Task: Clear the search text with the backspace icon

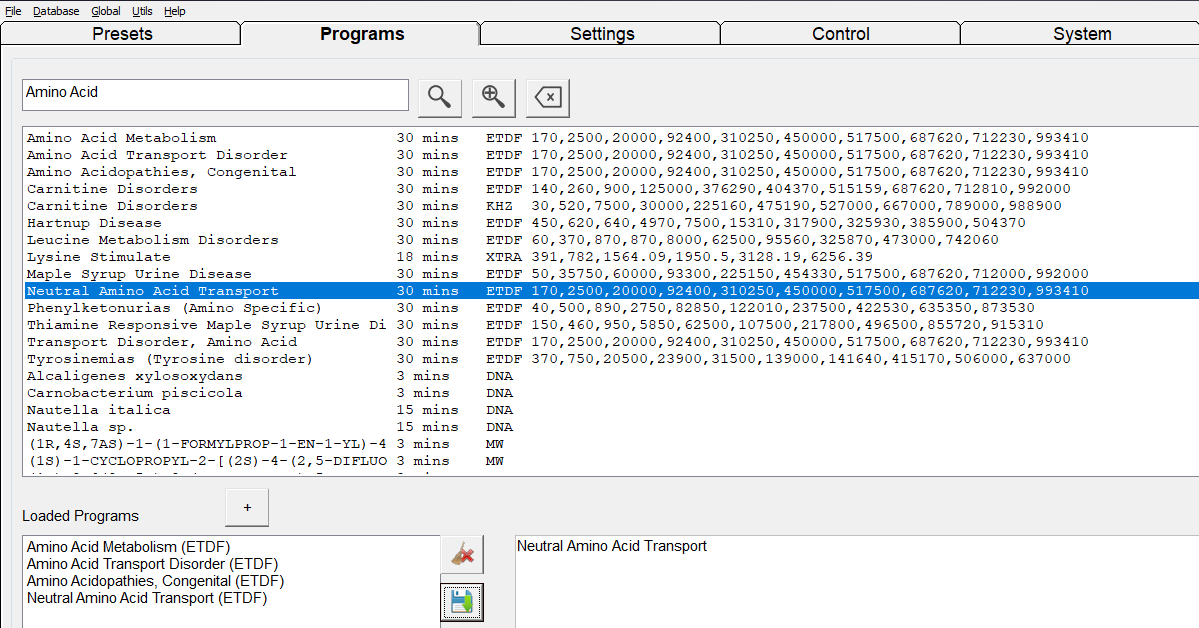Action: click(x=547, y=96)
